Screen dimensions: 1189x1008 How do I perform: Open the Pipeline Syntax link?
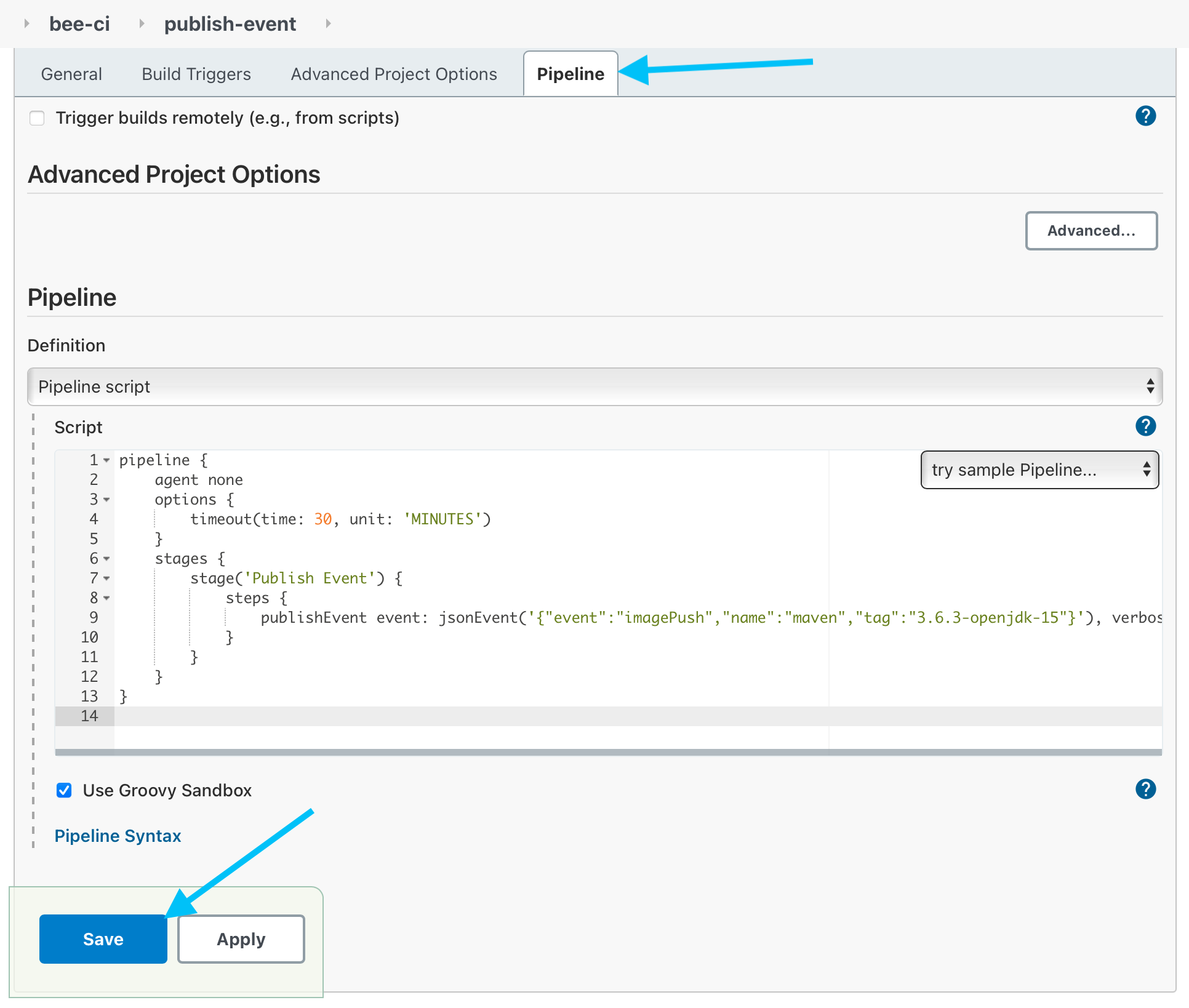pyautogui.click(x=118, y=836)
